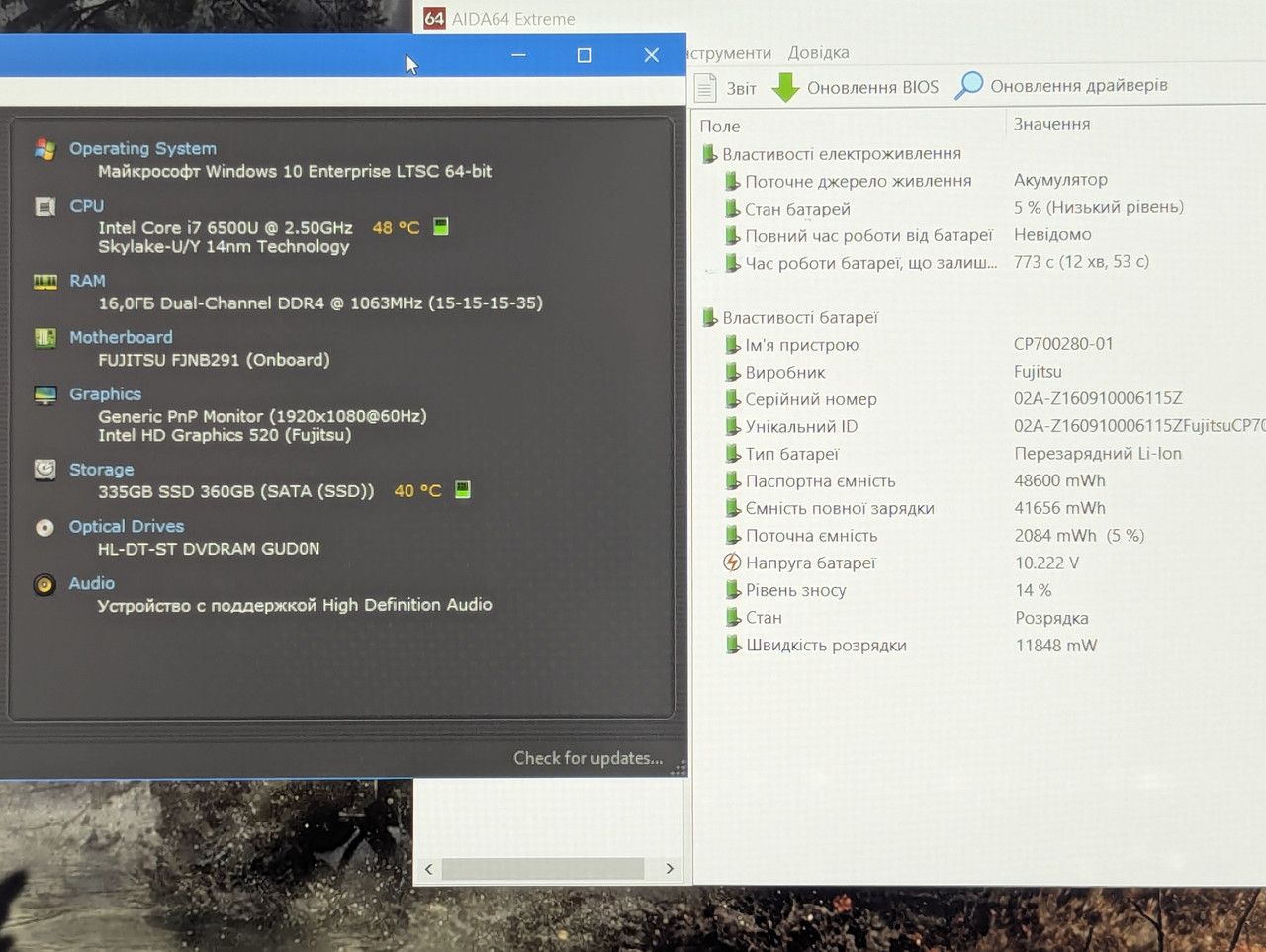Click the Audio speaker icon
This screenshot has height=952, width=1266.
point(45,584)
